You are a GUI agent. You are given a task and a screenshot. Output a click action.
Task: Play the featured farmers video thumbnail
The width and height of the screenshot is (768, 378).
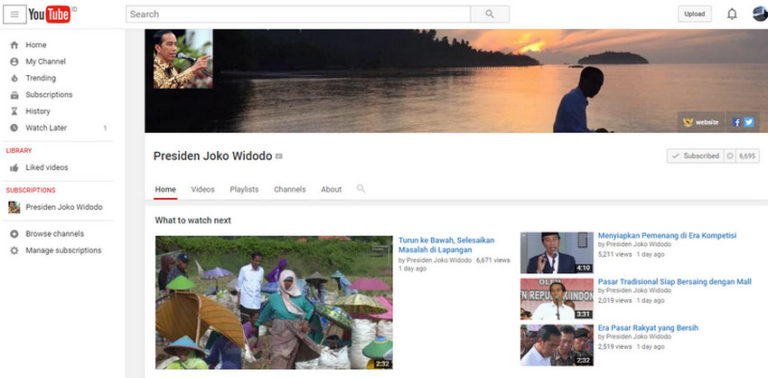(x=274, y=303)
